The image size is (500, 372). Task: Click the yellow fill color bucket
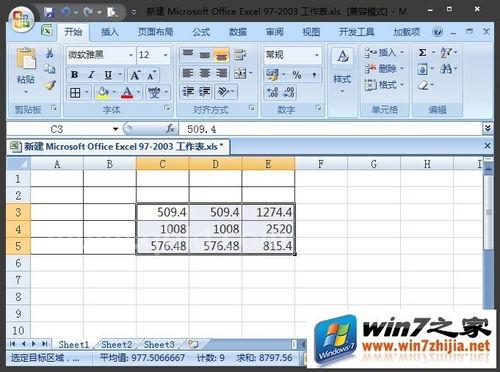[102, 93]
